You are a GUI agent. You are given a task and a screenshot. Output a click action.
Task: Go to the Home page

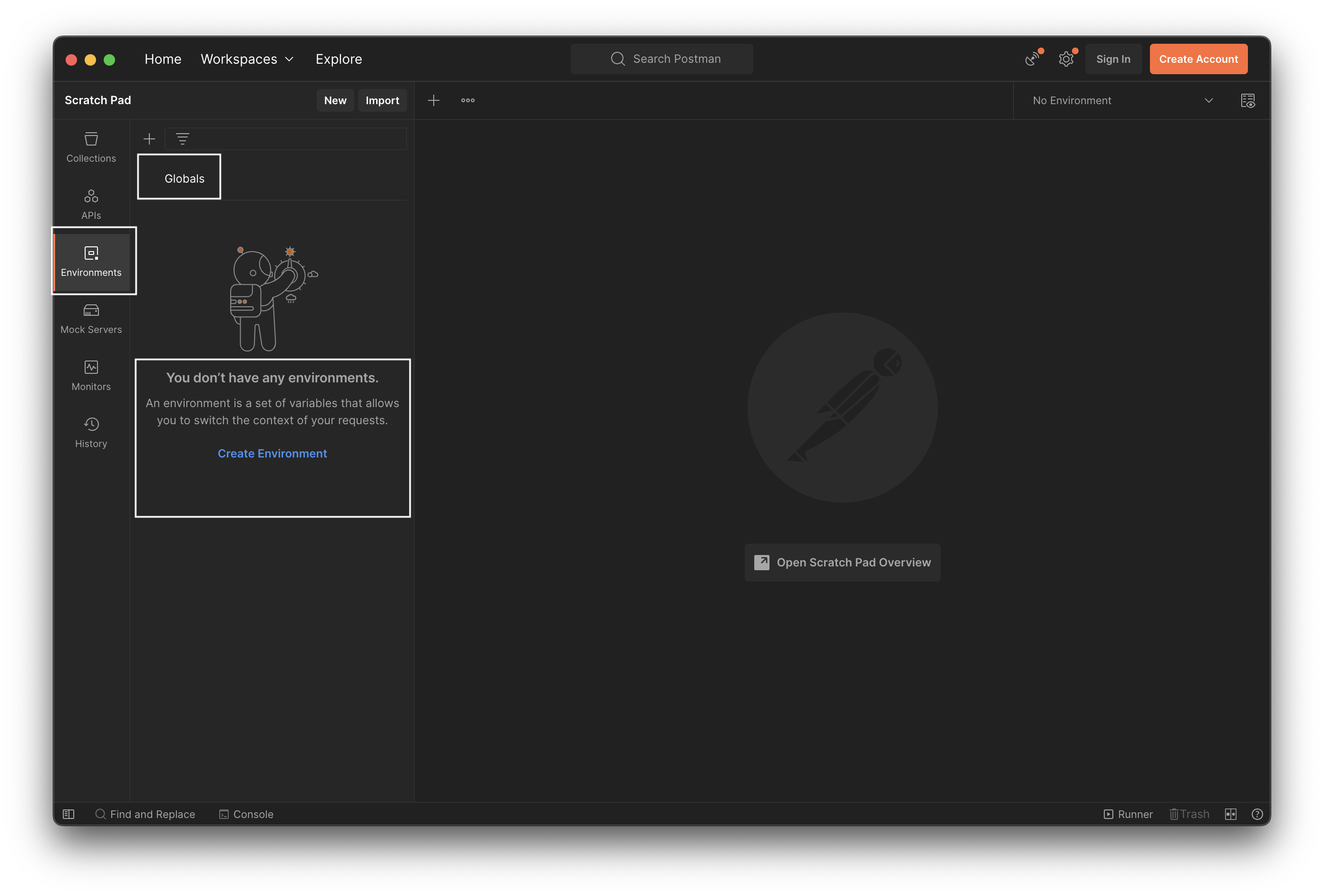(x=163, y=58)
